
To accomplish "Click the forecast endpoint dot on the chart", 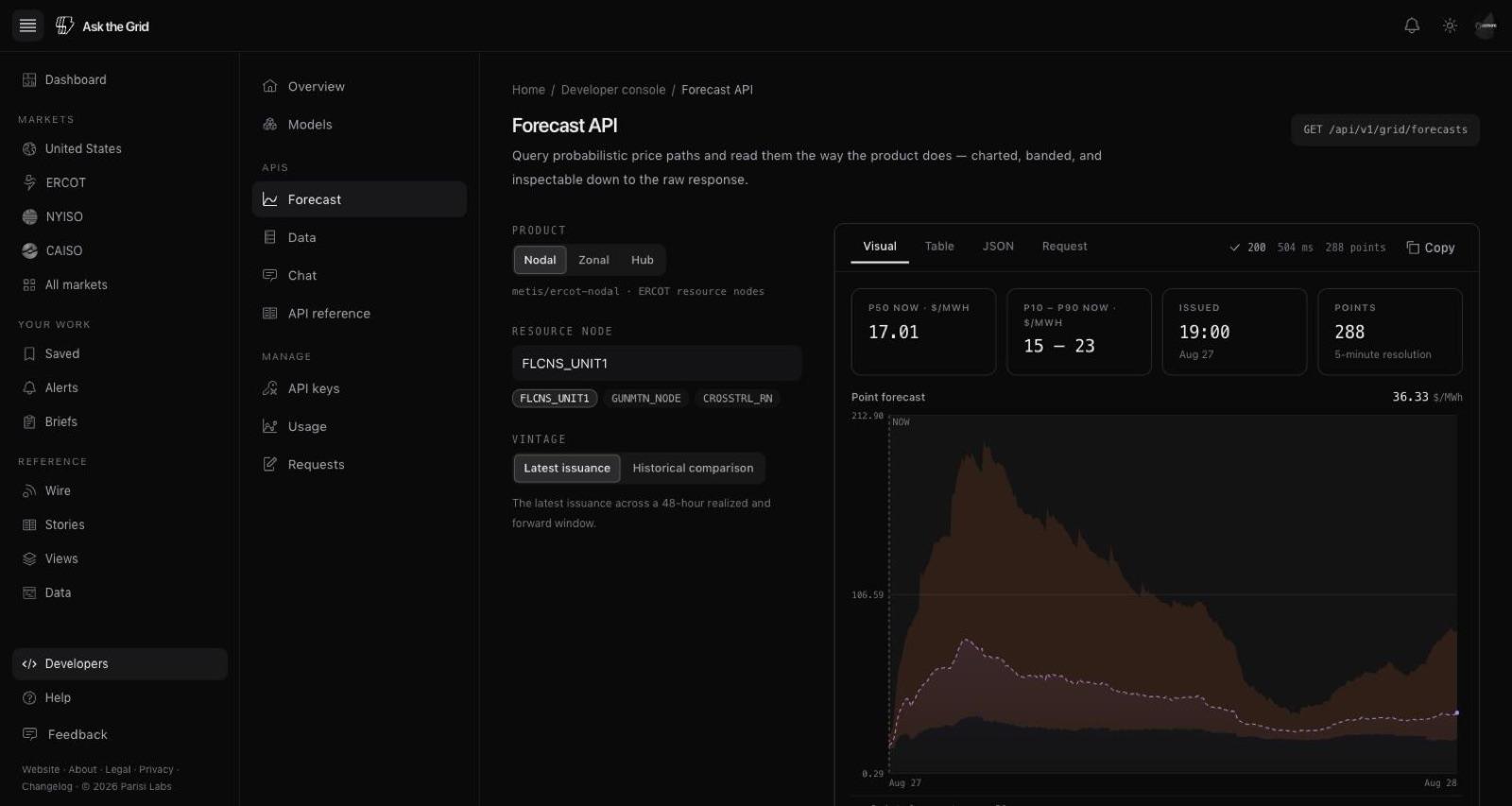I will [x=1456, y=712].
